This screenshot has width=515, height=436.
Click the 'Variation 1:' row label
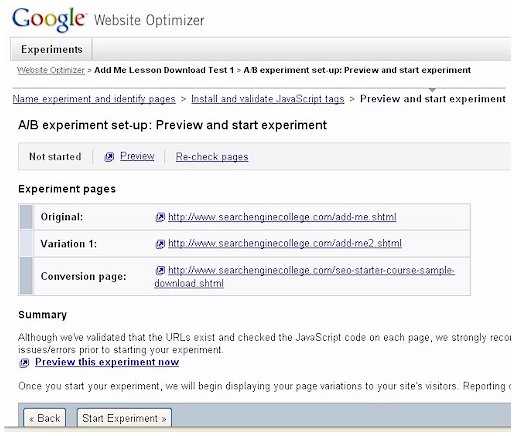click(x=69, y=244)
